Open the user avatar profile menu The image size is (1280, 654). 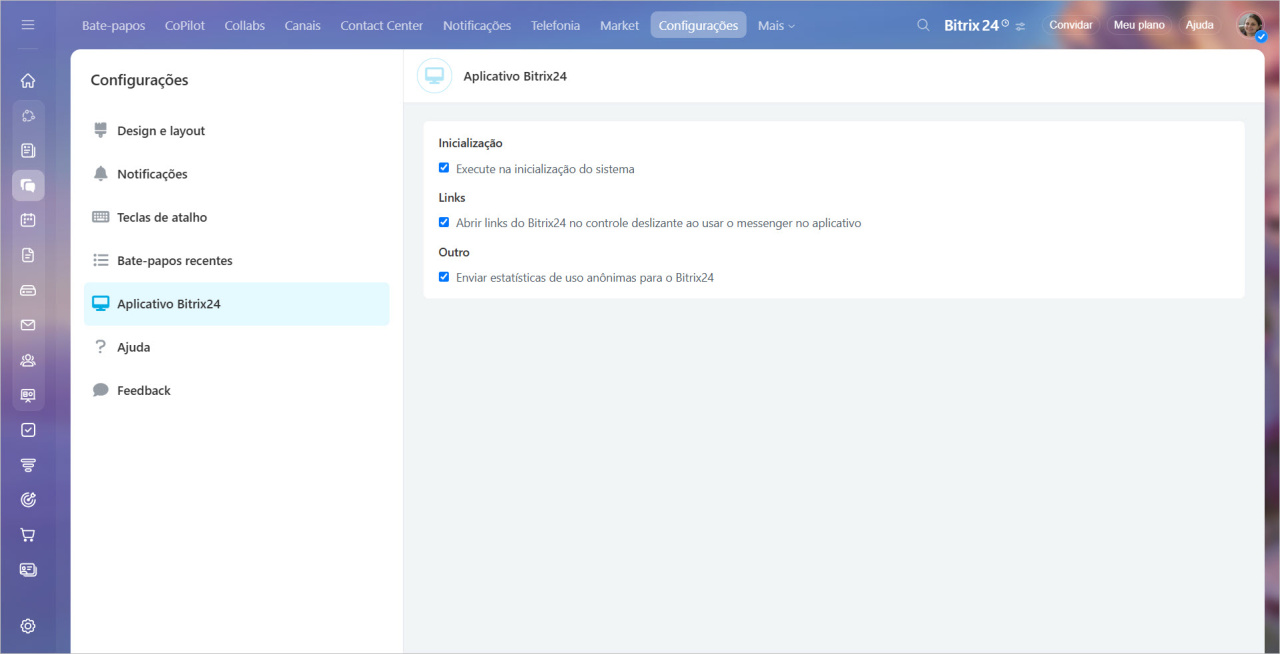1251,25
